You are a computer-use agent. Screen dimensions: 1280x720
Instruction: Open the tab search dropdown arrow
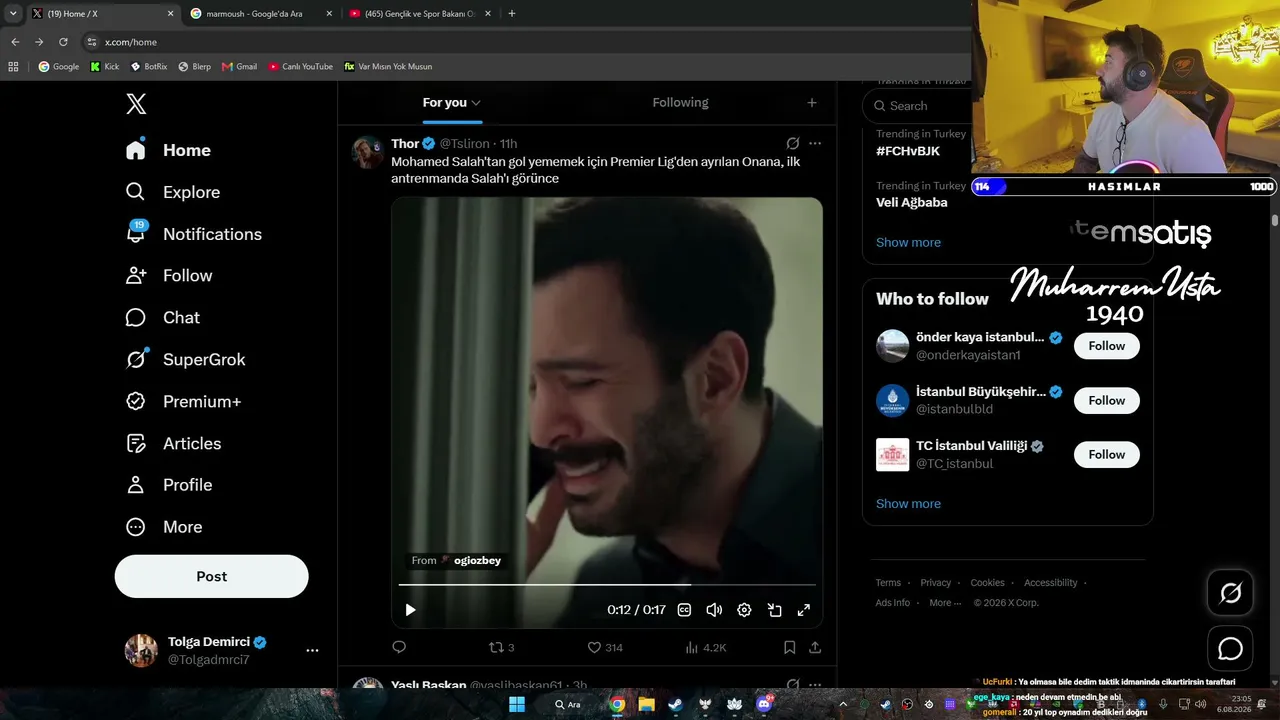[x=13, y=14]
